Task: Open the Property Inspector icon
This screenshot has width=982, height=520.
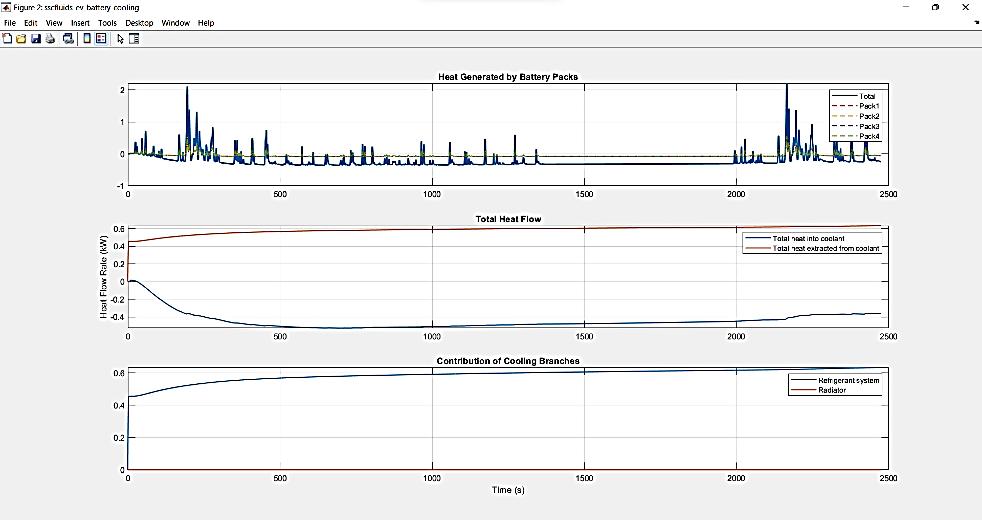Action: coord(134,39)
